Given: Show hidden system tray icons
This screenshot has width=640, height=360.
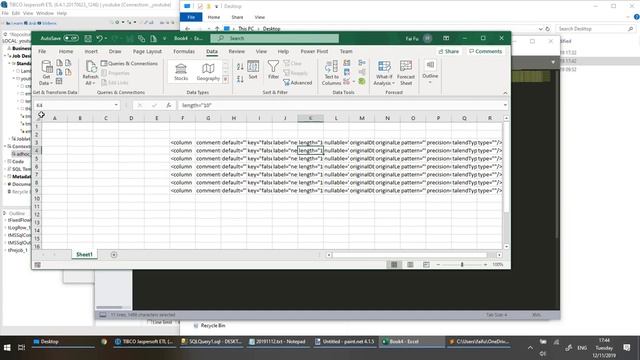Looking at the screenshot, I should click(530, 348).
